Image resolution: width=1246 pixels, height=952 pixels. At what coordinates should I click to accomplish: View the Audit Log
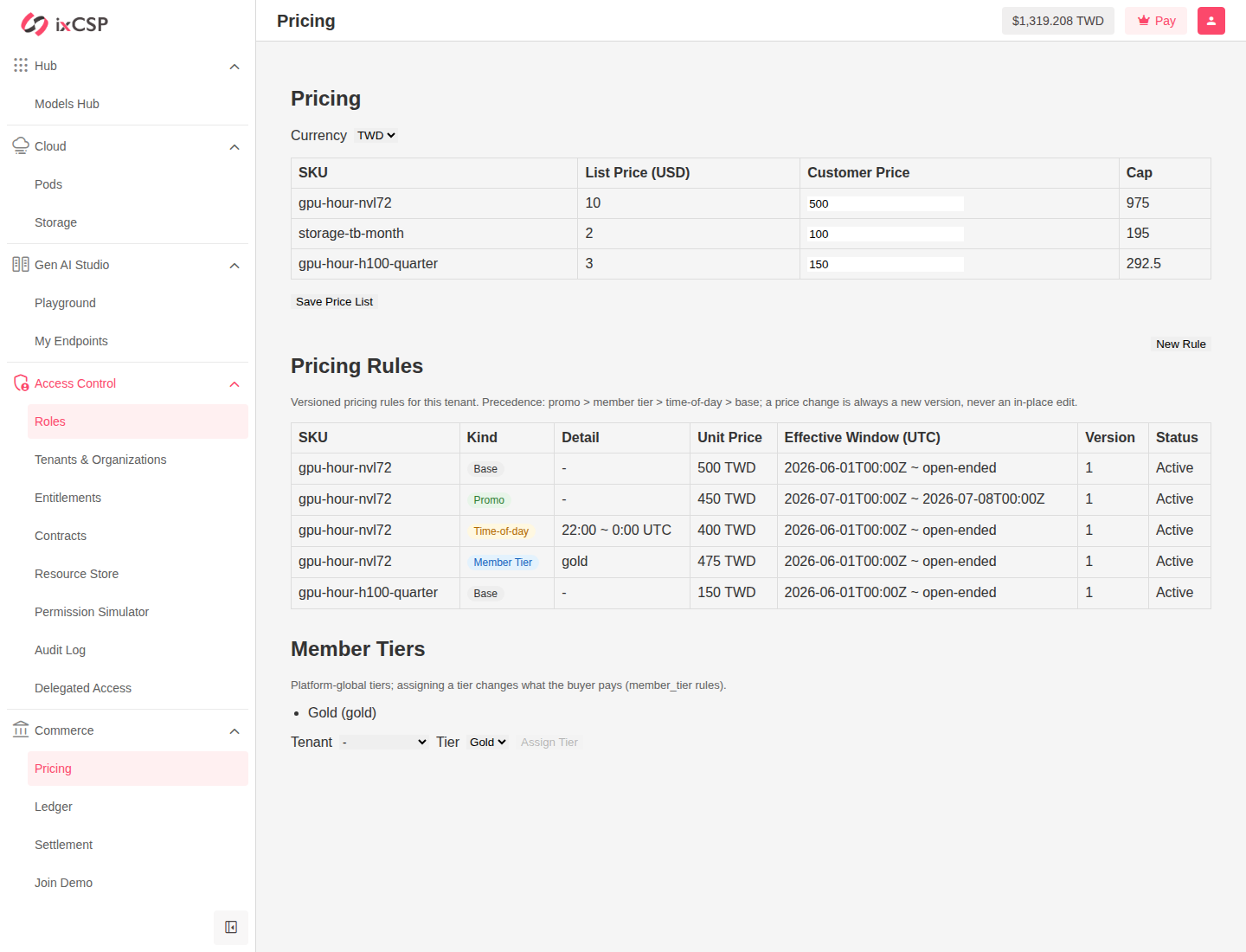click(x=138, y=650)
